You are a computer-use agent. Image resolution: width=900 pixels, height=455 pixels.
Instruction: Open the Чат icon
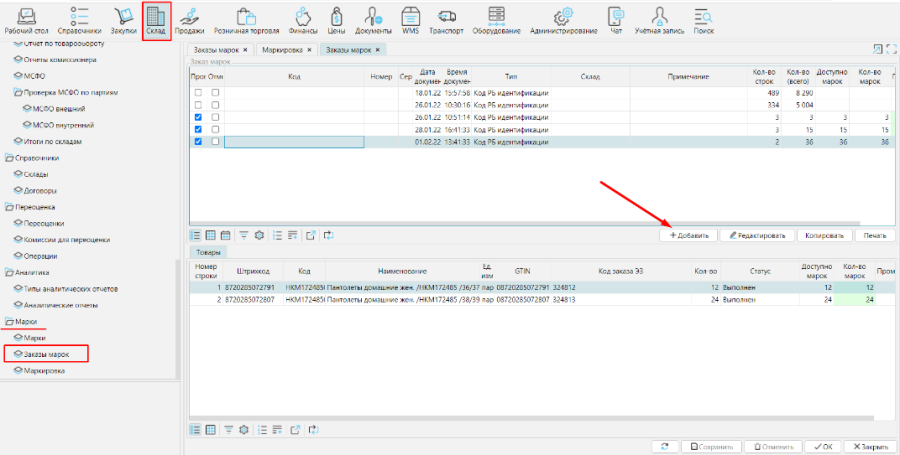tap(616, 19)
